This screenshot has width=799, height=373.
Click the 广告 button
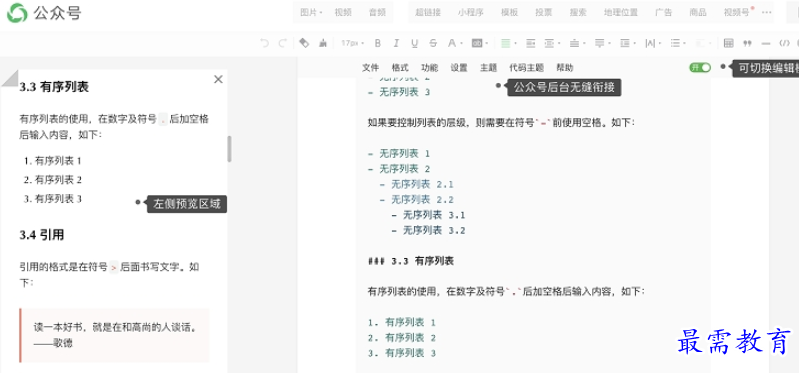663,13
